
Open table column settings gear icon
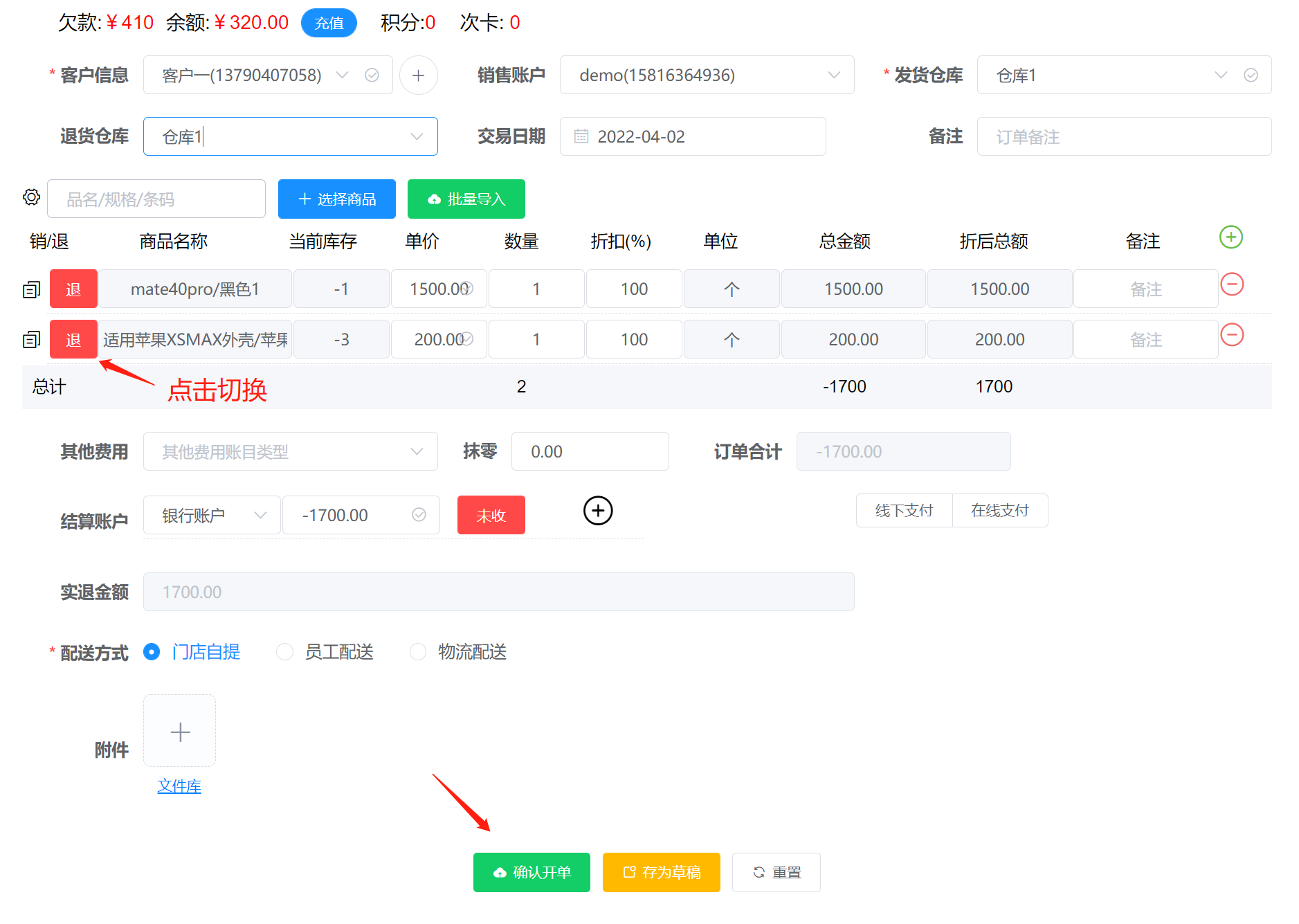[x=31, y=197]
